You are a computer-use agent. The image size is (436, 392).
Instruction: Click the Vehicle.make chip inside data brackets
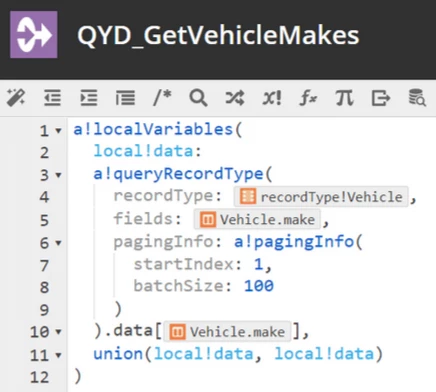tap(227, 332)
